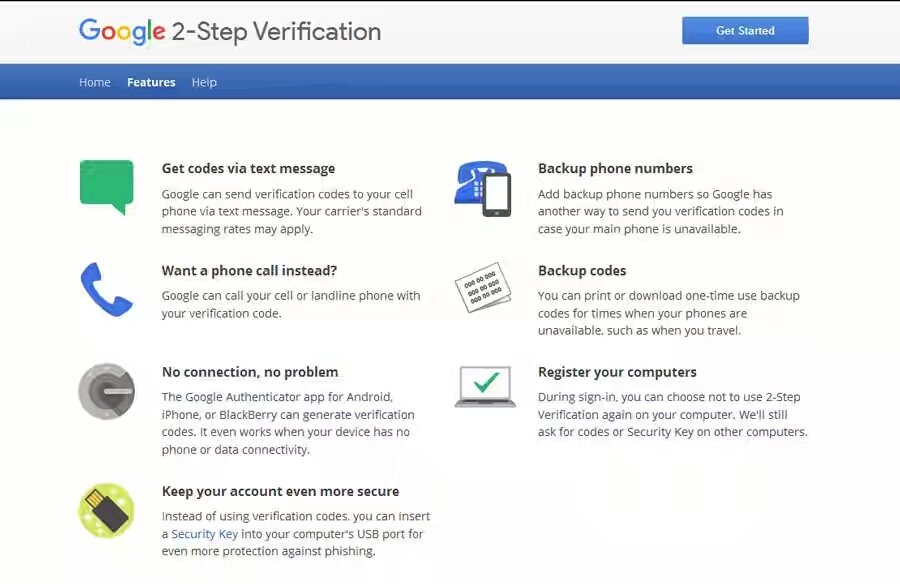
Task: Select the printed backup codes icon
Action: tap(483, 287)
